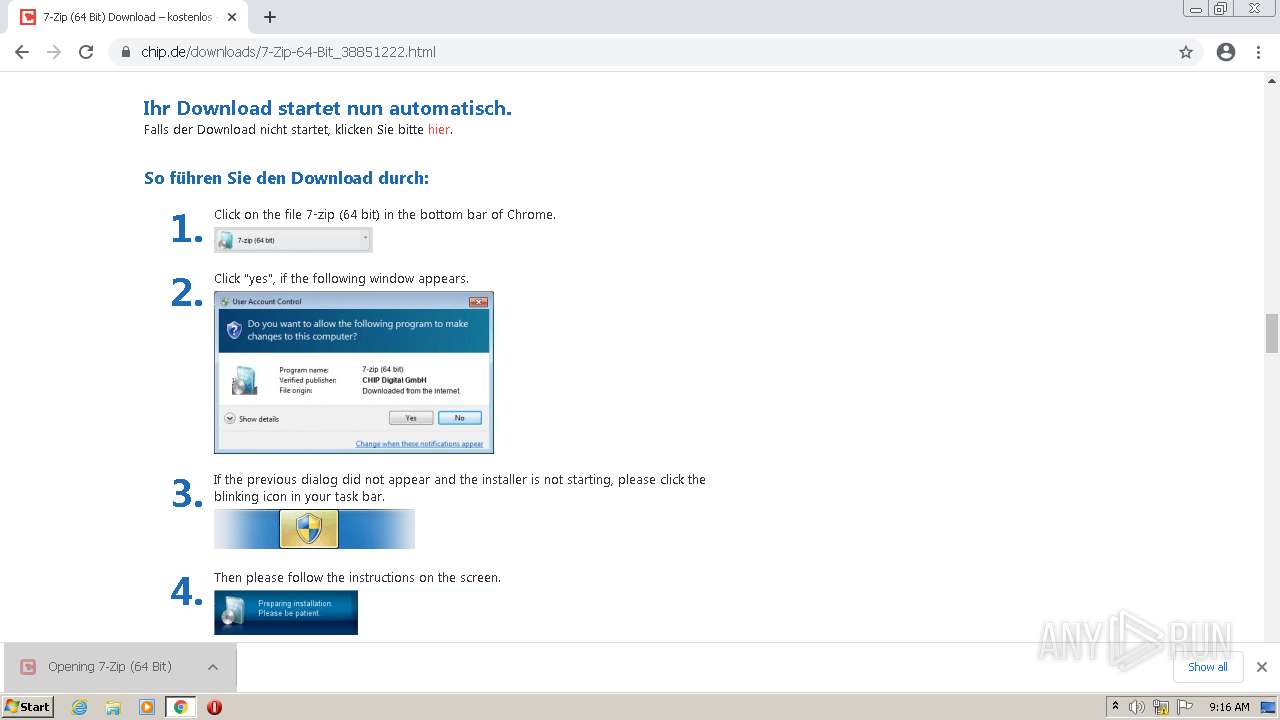The width and height of the screenshot is (1280, 720).
Task: Switch to the 7-Zip (64 Bit) Download tab
Action: 125,17
